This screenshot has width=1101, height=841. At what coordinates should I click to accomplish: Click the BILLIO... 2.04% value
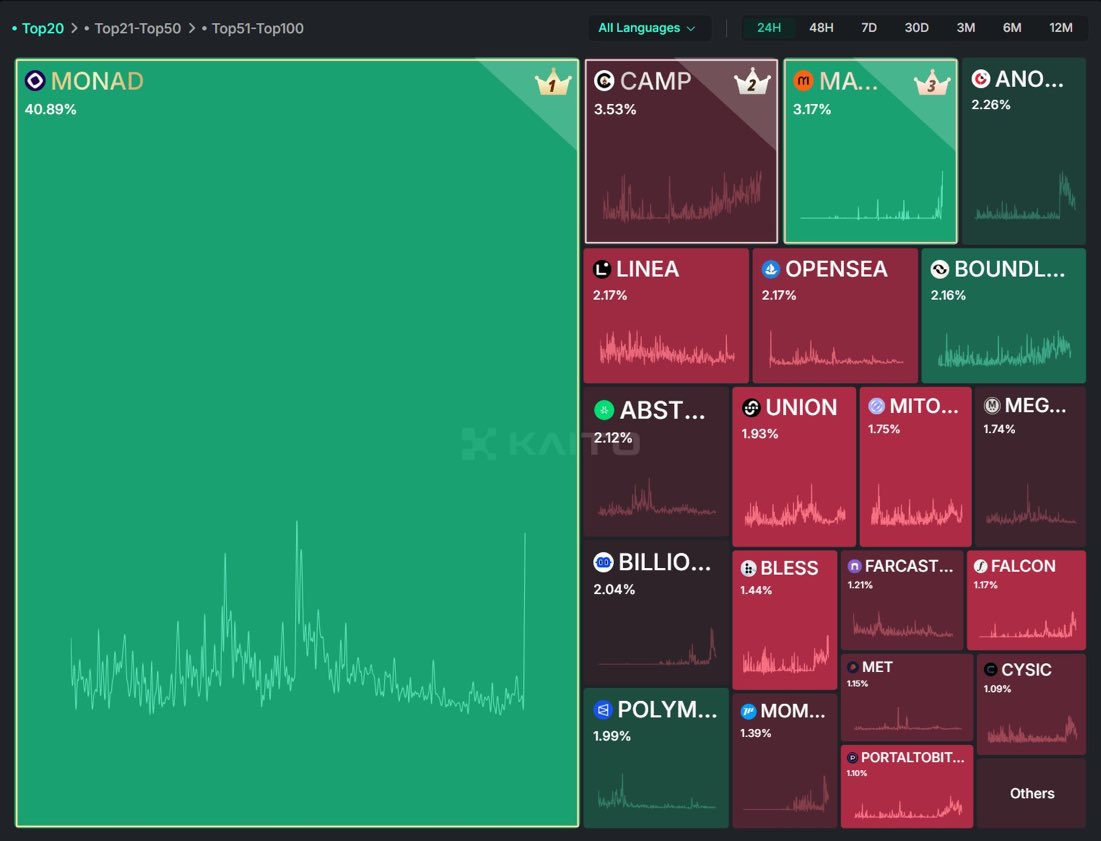click(x=614, y=589)
